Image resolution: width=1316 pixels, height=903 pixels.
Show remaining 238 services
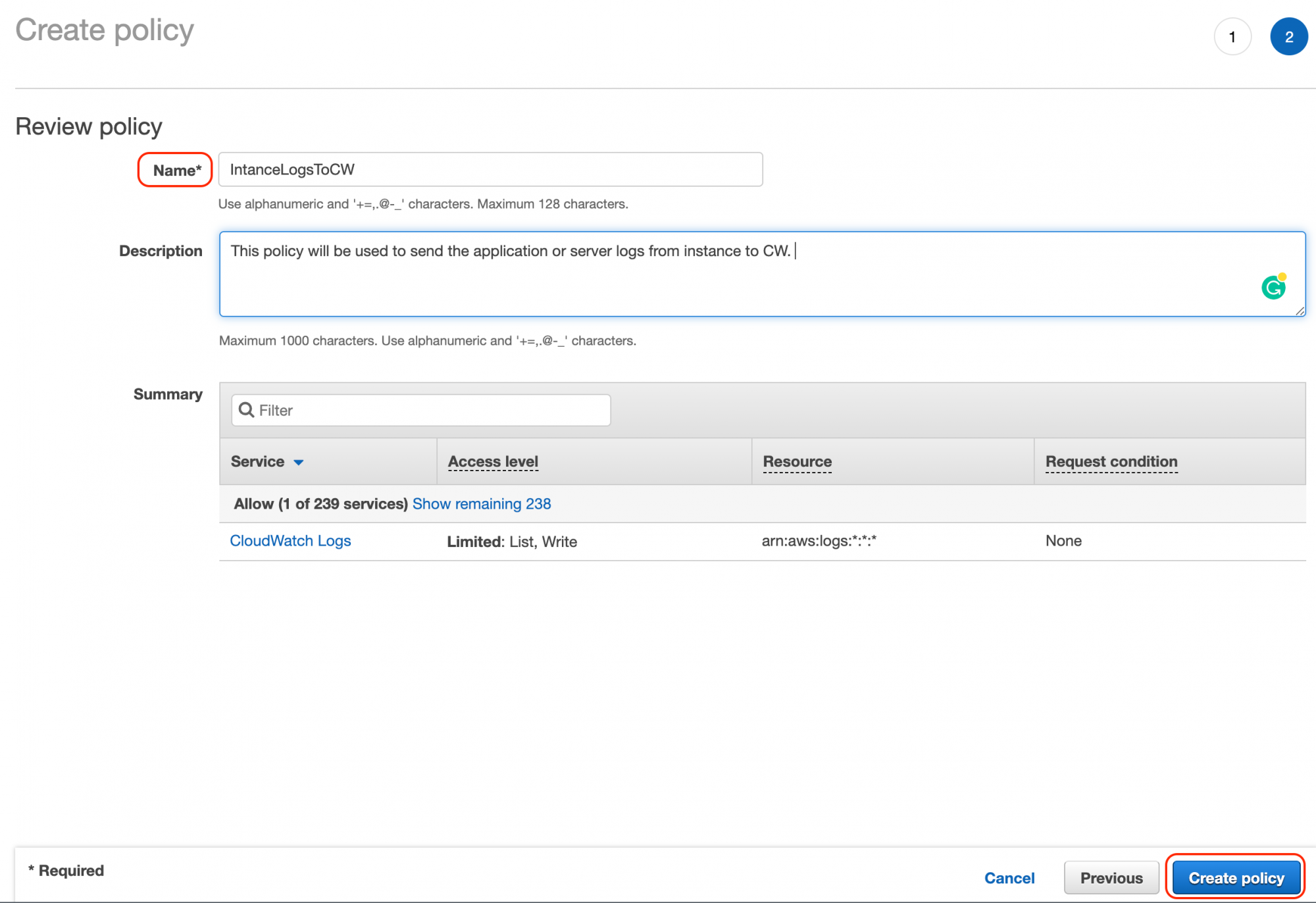click(x=482, y=503)
